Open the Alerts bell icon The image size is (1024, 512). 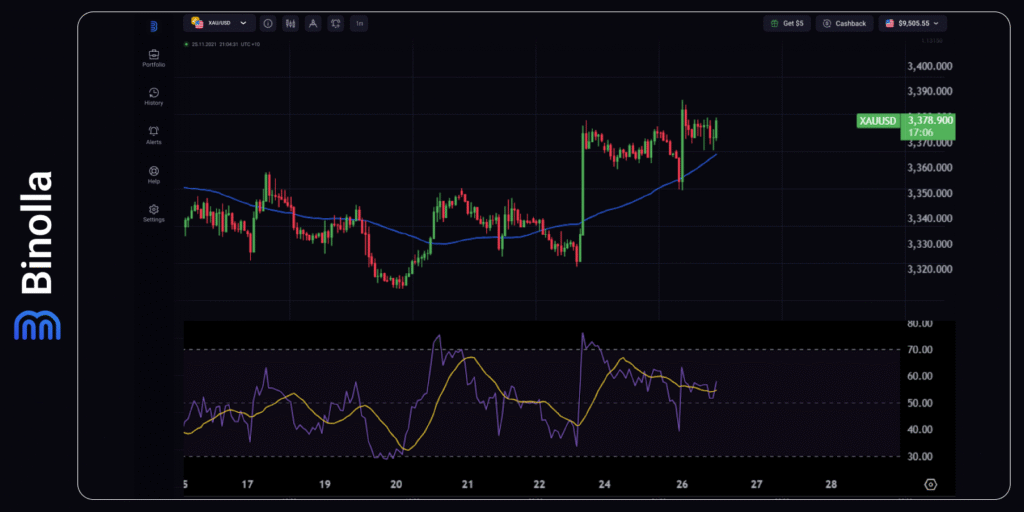154,133
